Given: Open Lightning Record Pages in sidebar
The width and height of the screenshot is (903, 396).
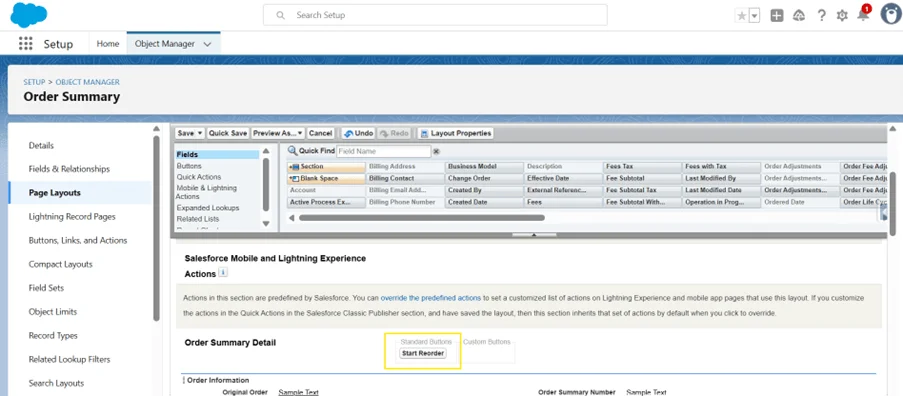Looking at the screenshot, I should [x=72, y=217].
